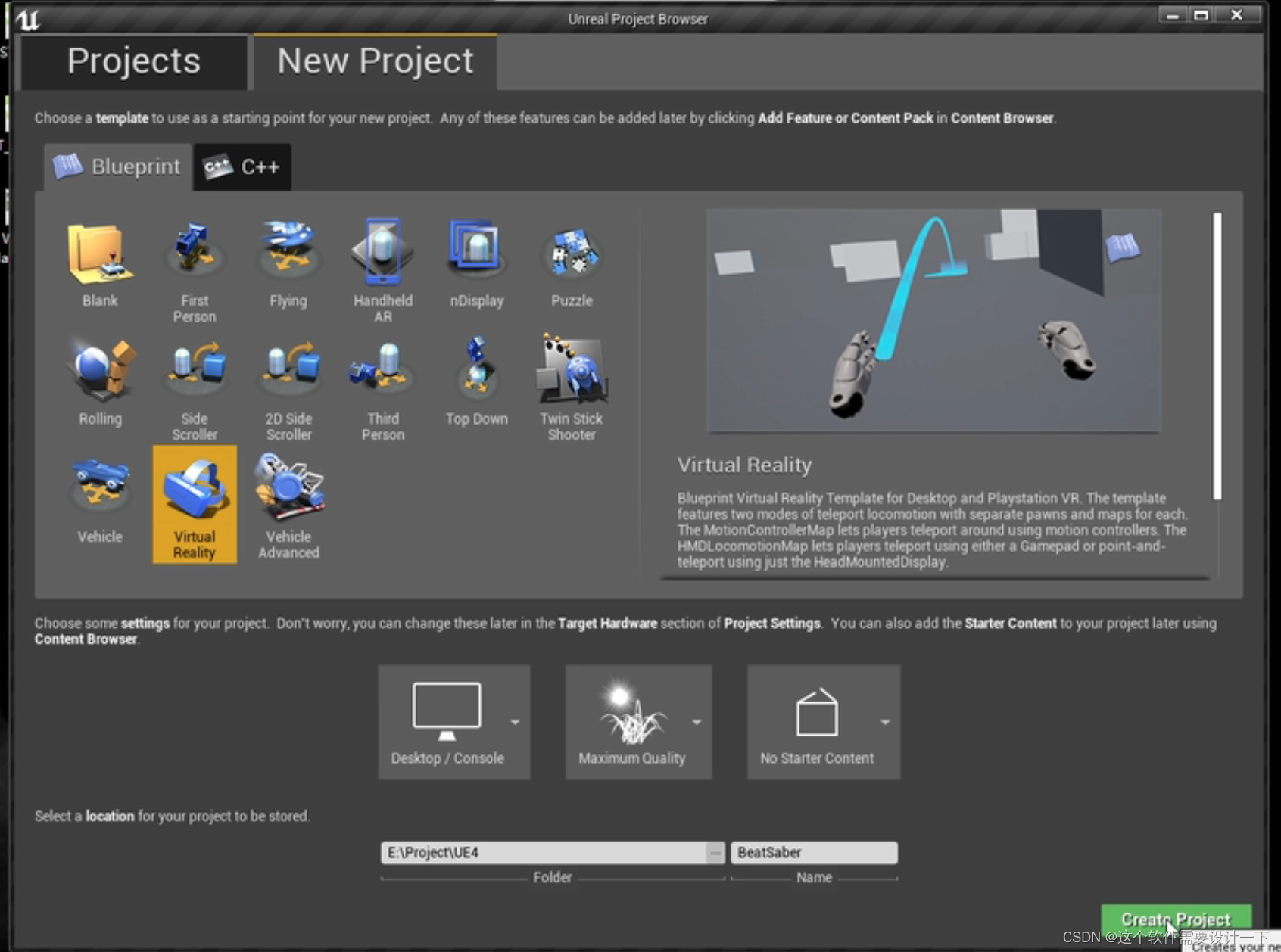This screenshot has width=1281, height=952.
Task: Pick the Twin Stick Shooter template
Action: 572,386
